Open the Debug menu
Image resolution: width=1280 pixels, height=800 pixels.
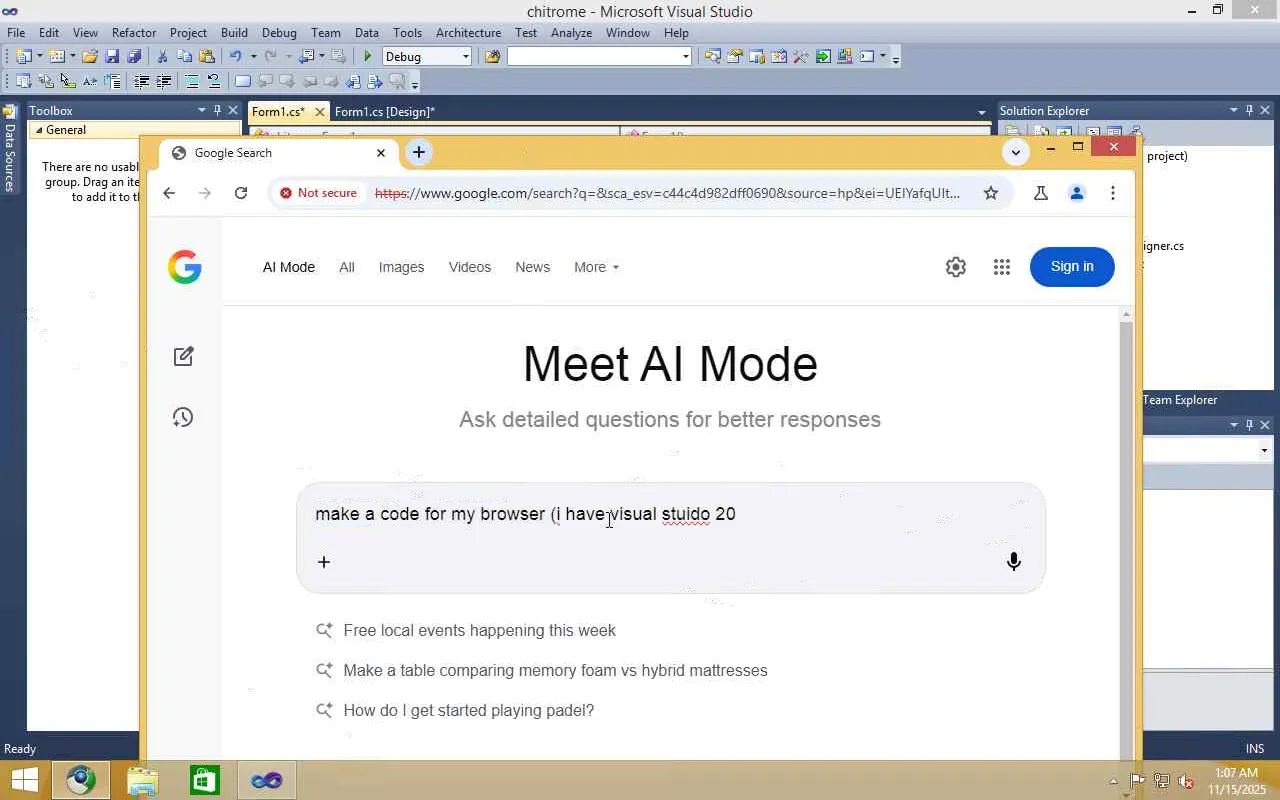[279, 33]
